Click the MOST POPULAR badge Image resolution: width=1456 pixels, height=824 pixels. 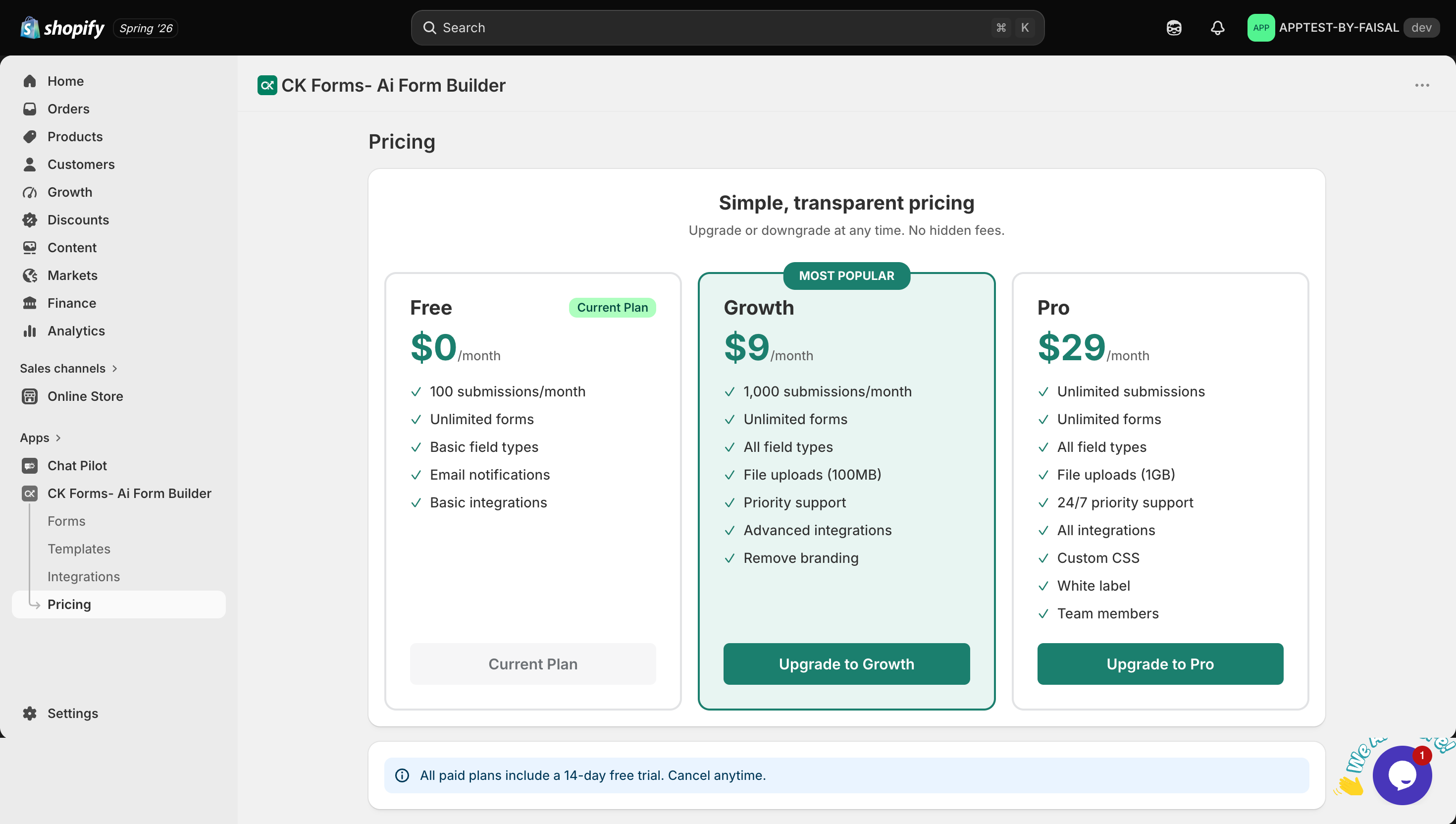point(847,275)
